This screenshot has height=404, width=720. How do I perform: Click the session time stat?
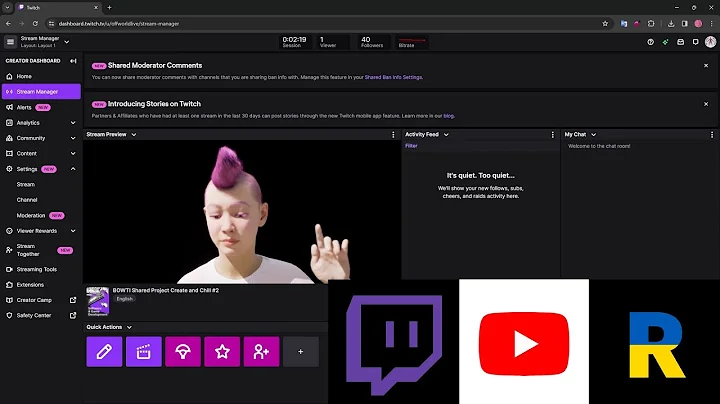[x=294, y=42]
